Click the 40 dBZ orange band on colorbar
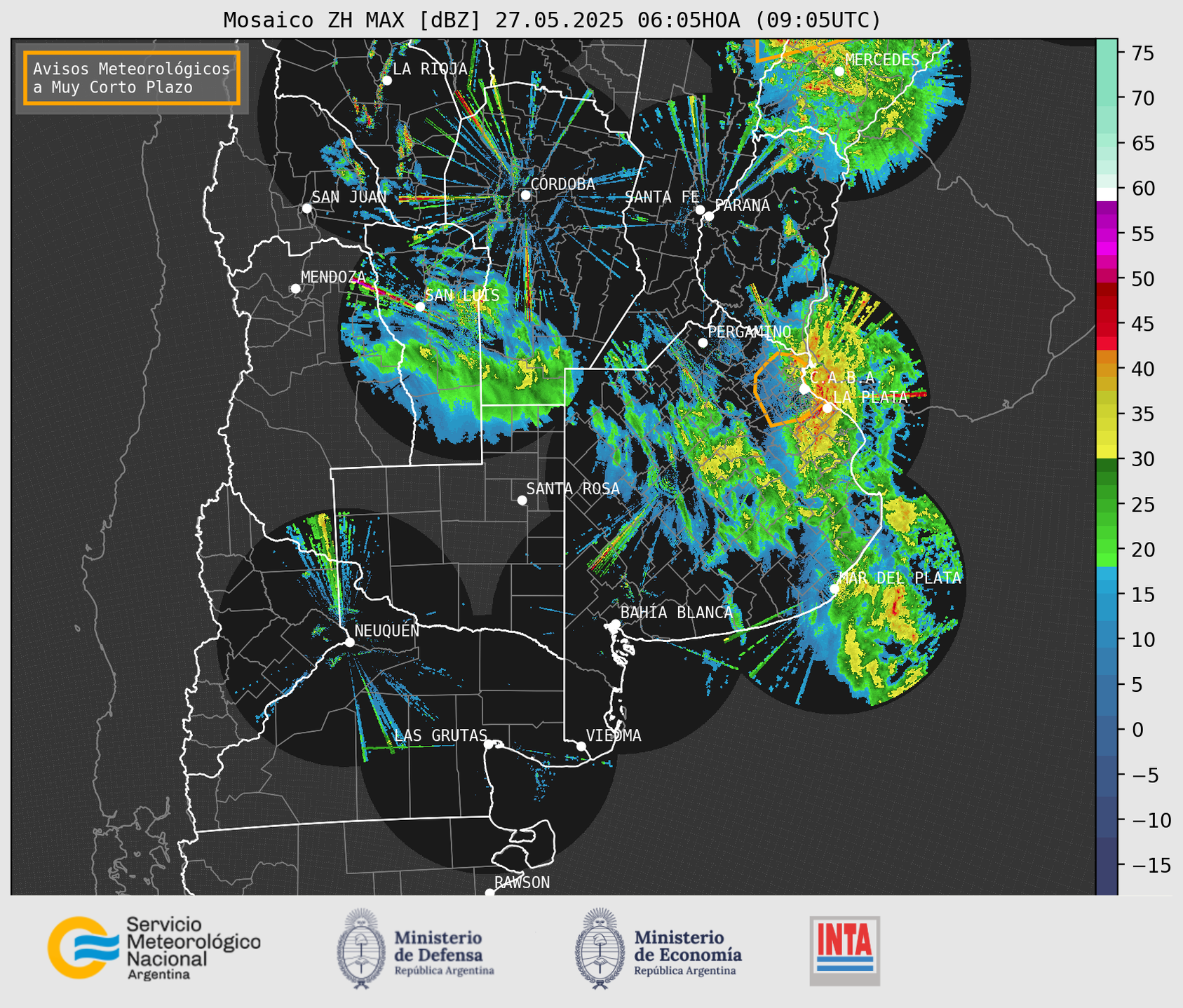 coord(1107,369)
